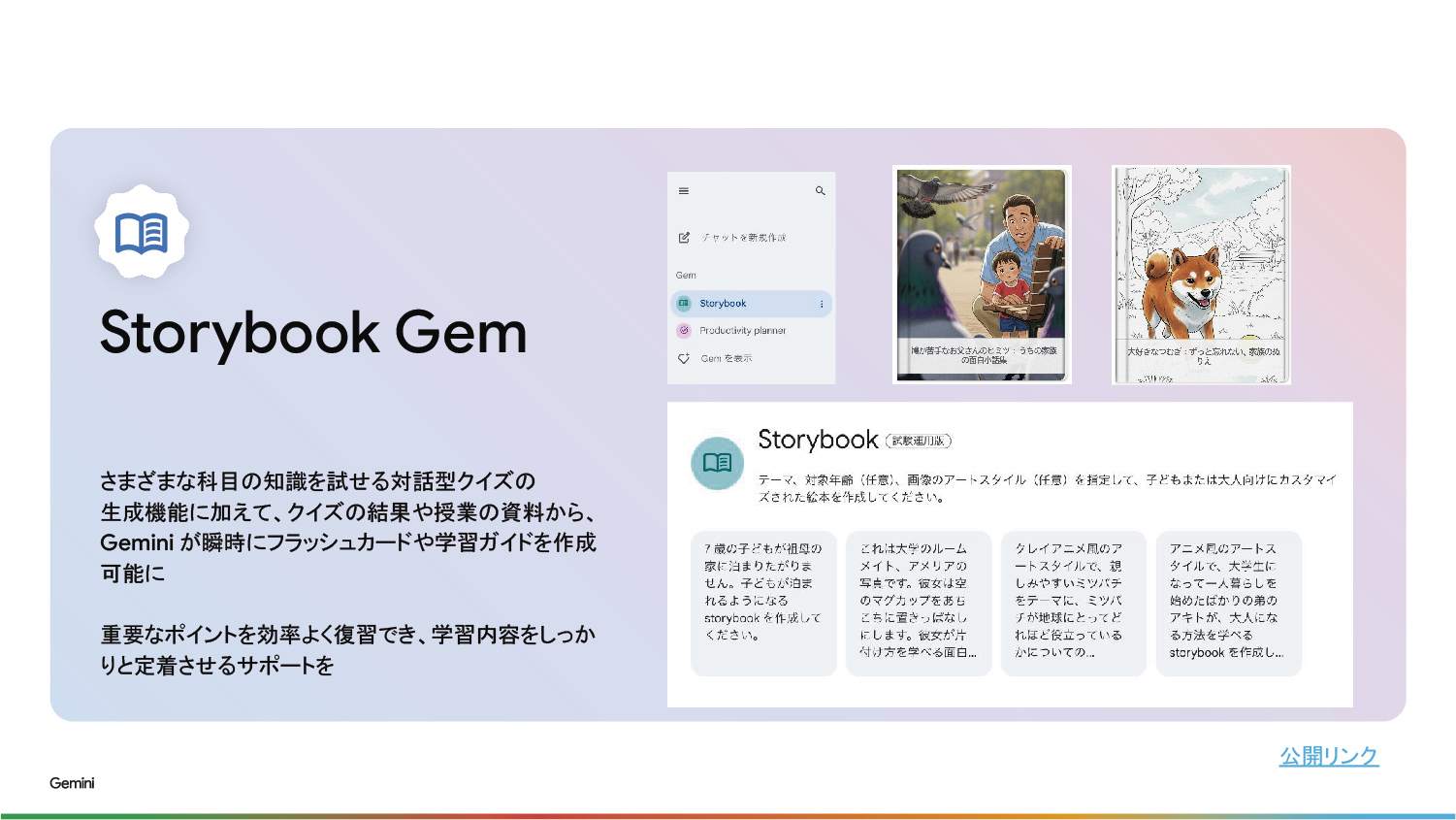Click チャットを新規作成 text

744,238
